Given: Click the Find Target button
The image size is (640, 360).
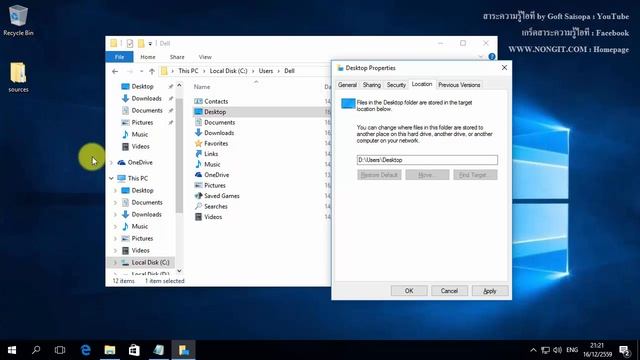Looking at the screenshot, I should pos(475,175).
